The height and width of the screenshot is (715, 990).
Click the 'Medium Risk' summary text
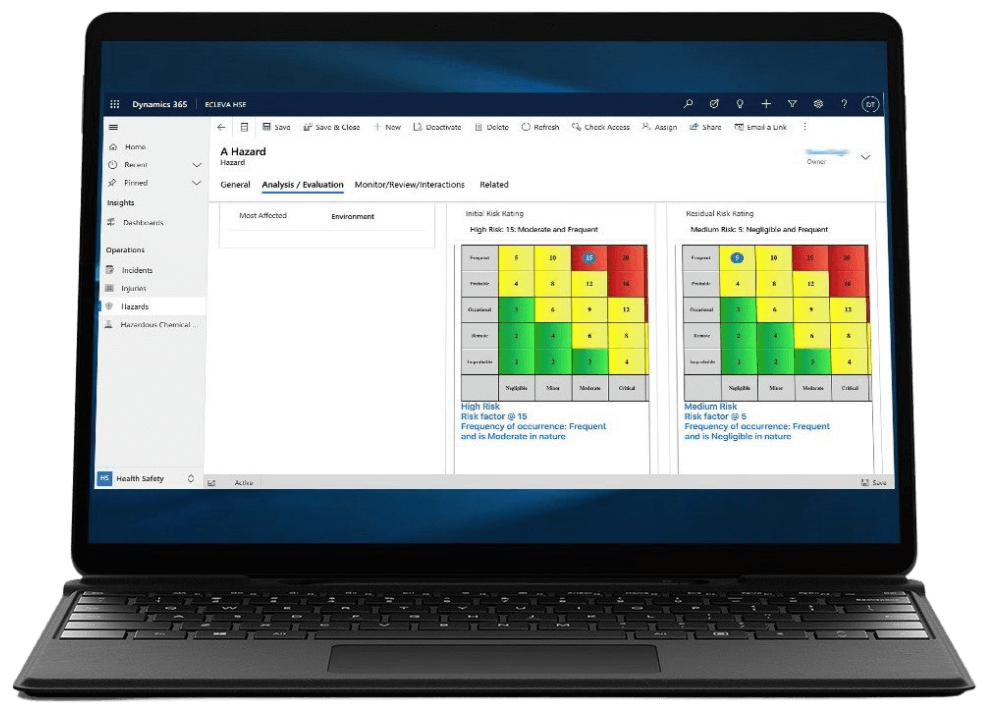710,406
